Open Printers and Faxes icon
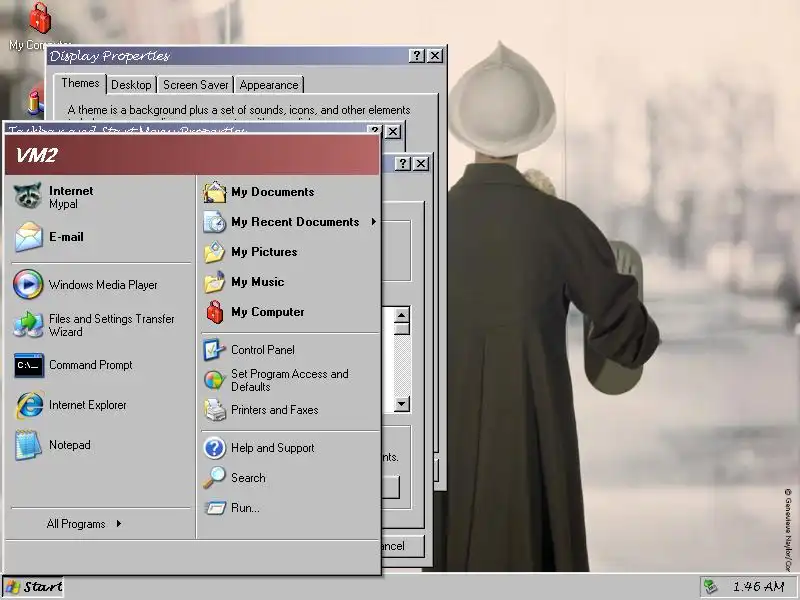Image resolution: width=800 pixels, height=600 pixels. tap(215, 410)
